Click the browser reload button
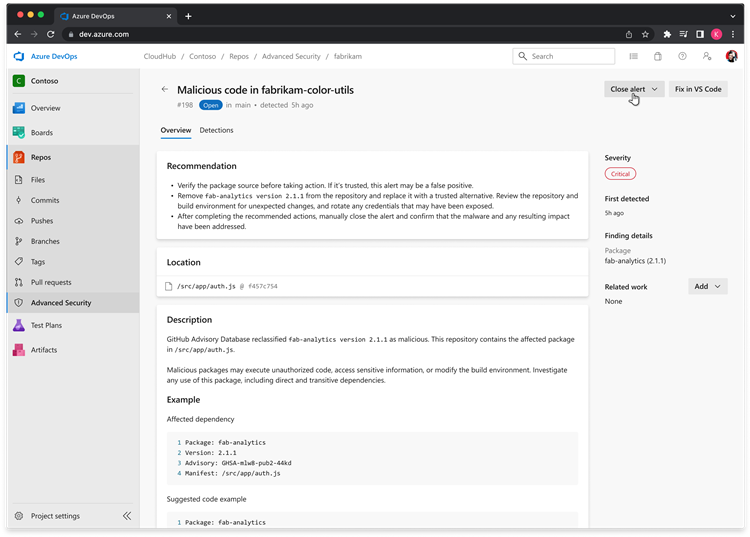750x537 pixels. coord(51,34)
